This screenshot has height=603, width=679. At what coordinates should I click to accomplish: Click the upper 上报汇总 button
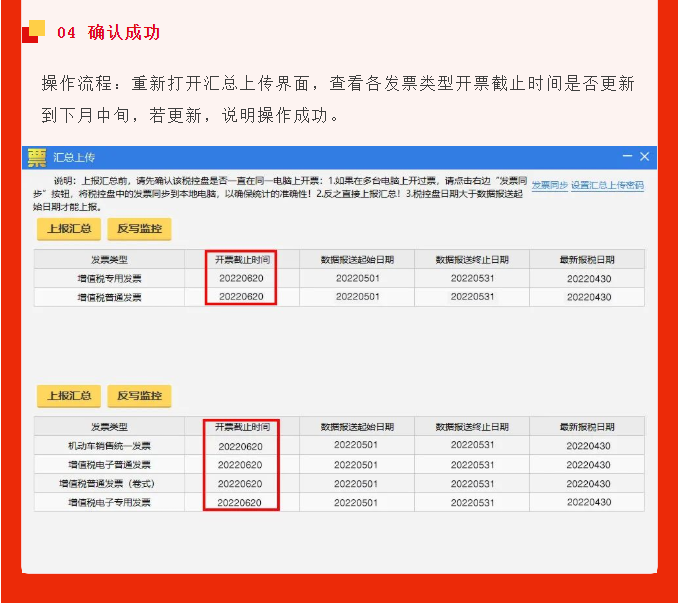pyautogui.click(x=69, y=229)
